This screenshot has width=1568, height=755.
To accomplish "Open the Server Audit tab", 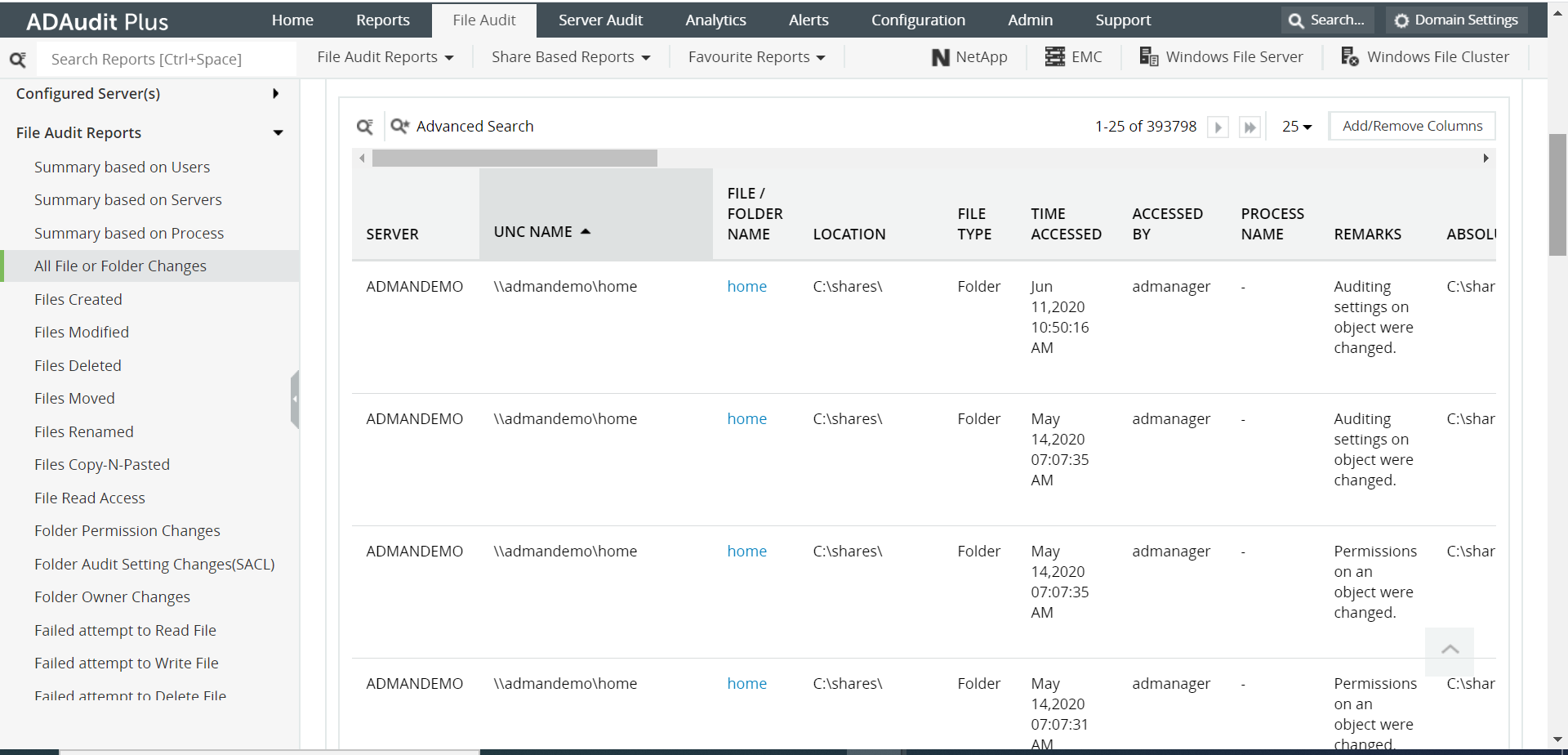I will (x=600, y=20).
